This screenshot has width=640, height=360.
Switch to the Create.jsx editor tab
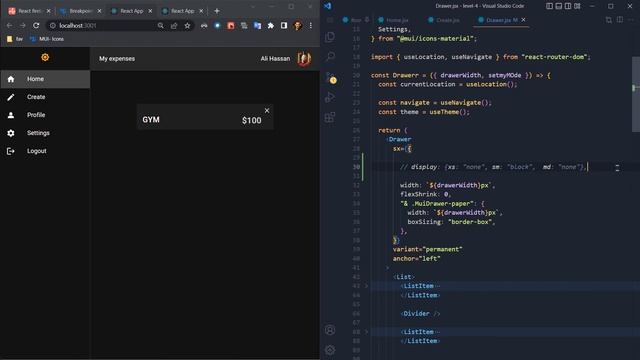click(444, 20)
